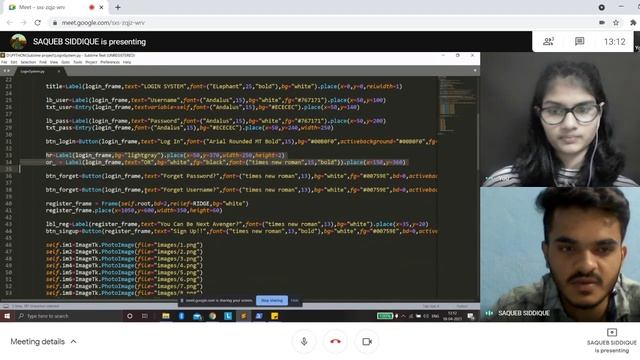Click line 31 btn_login code
The height and width of the screenshot is (360, 640).
click(241, 142)
